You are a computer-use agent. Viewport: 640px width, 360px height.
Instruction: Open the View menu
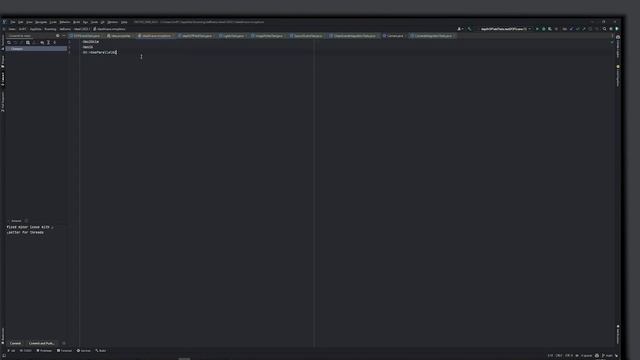click(x=29, y=22)
